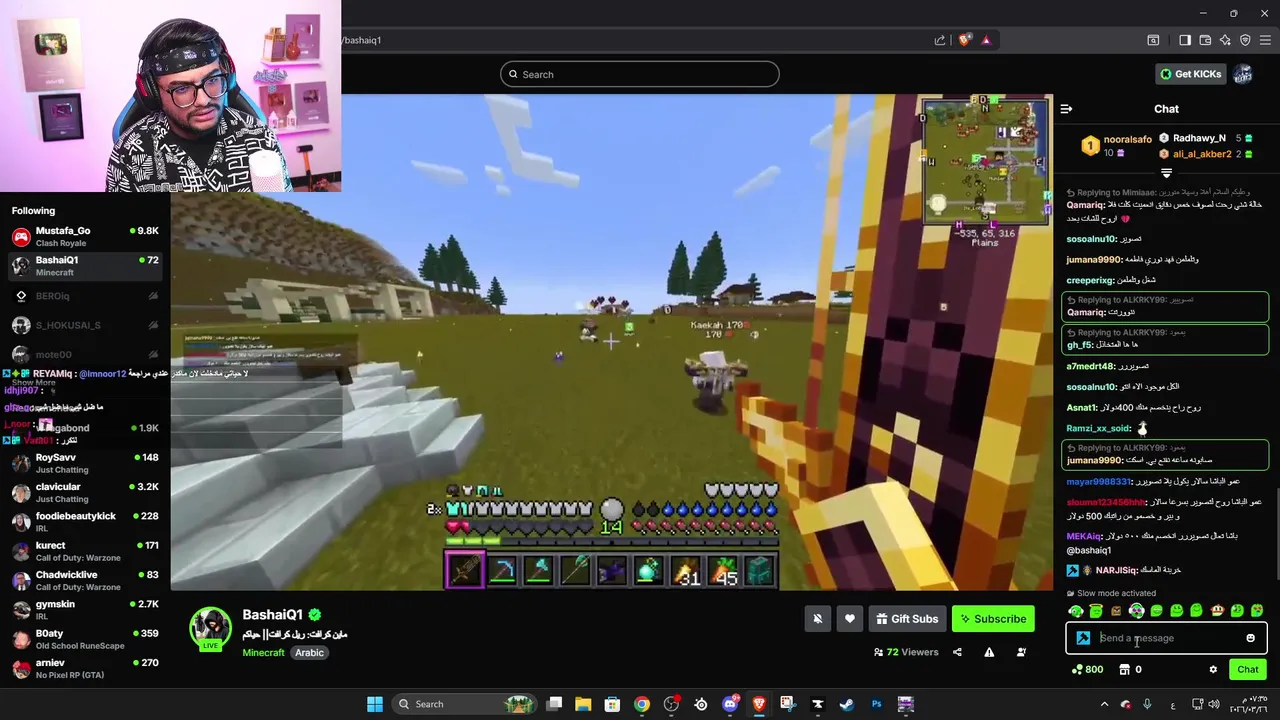Screen dimensions: 1280x720
Task: Insert the halo green emote
Action: (1096, 611)
